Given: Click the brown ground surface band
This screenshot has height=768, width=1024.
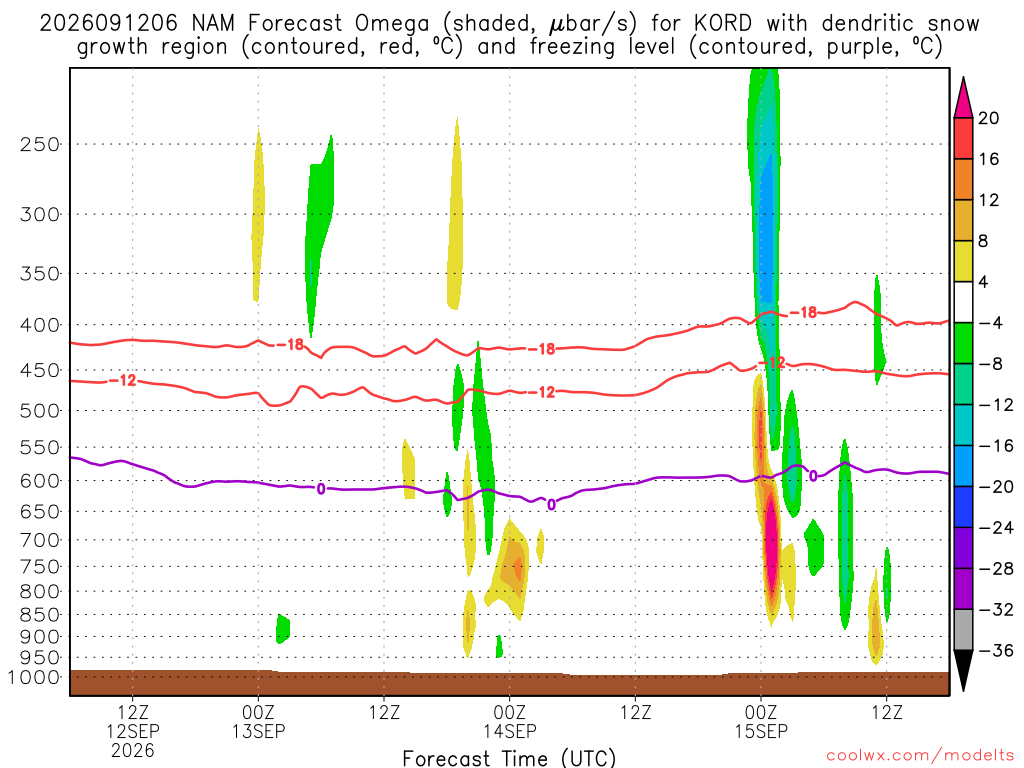Looking at the screenshot, I should click(509, 683).
